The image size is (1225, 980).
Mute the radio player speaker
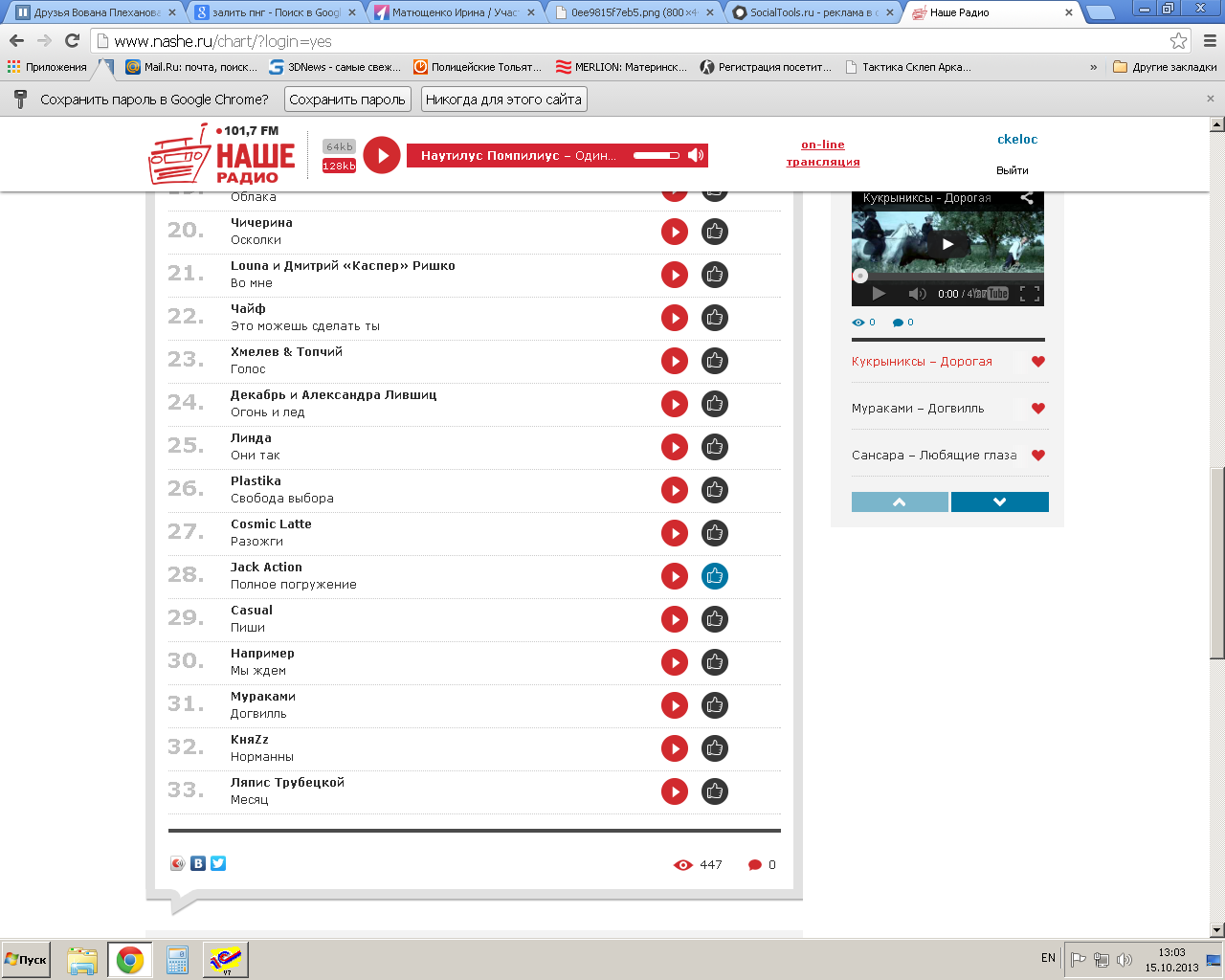pyautogui.click(x=696, y=155)
